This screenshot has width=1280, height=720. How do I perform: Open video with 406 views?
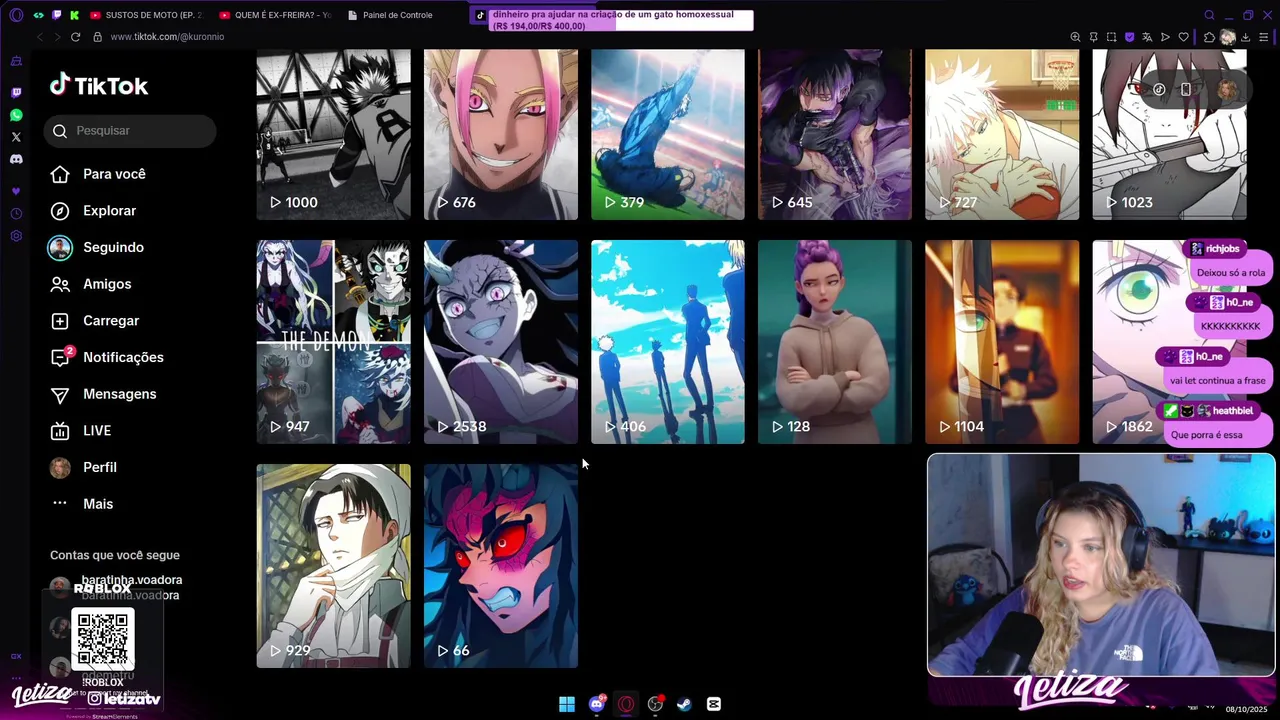click(x=668, y=342)
